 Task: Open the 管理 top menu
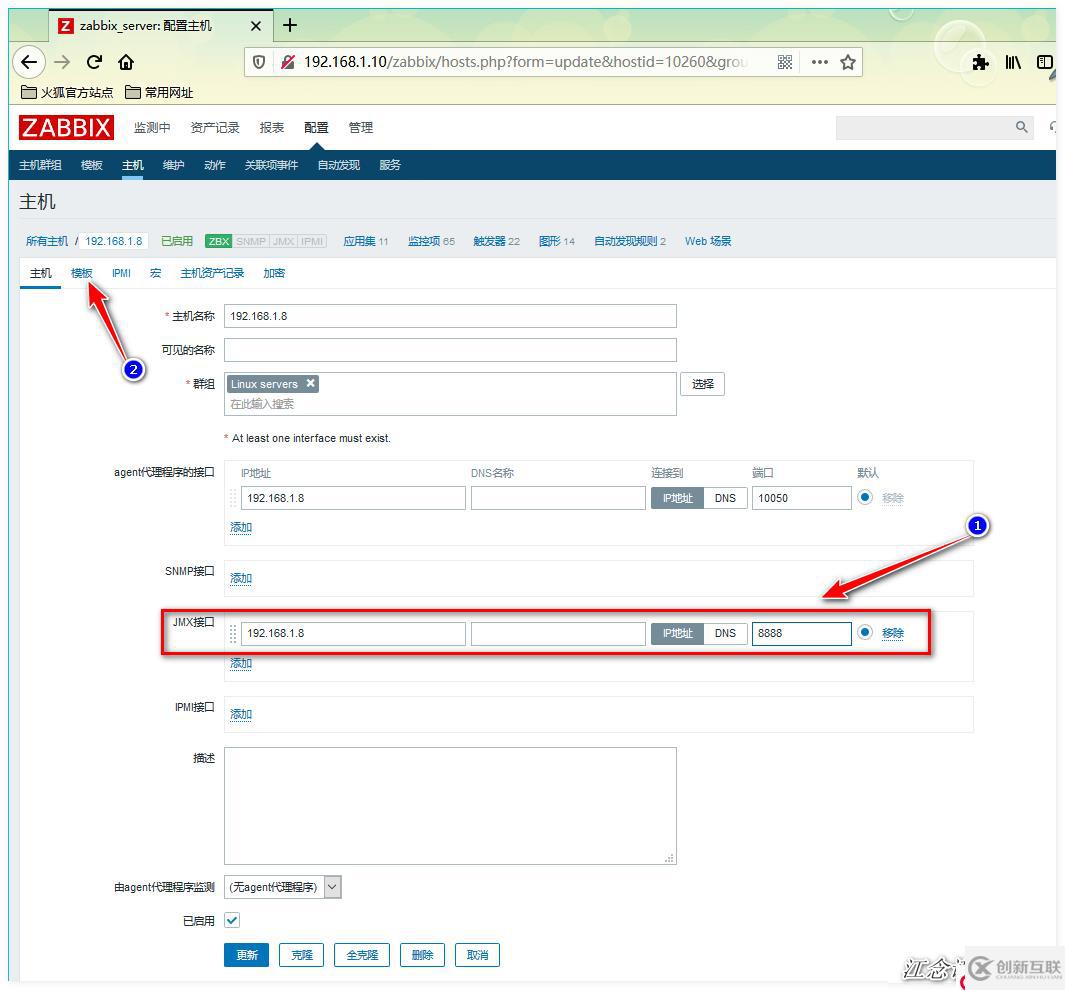[x=361, y=128]
